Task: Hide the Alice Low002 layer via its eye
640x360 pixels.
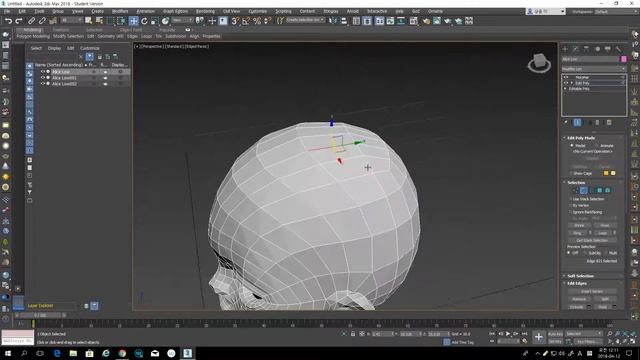Action: point(42,84)
